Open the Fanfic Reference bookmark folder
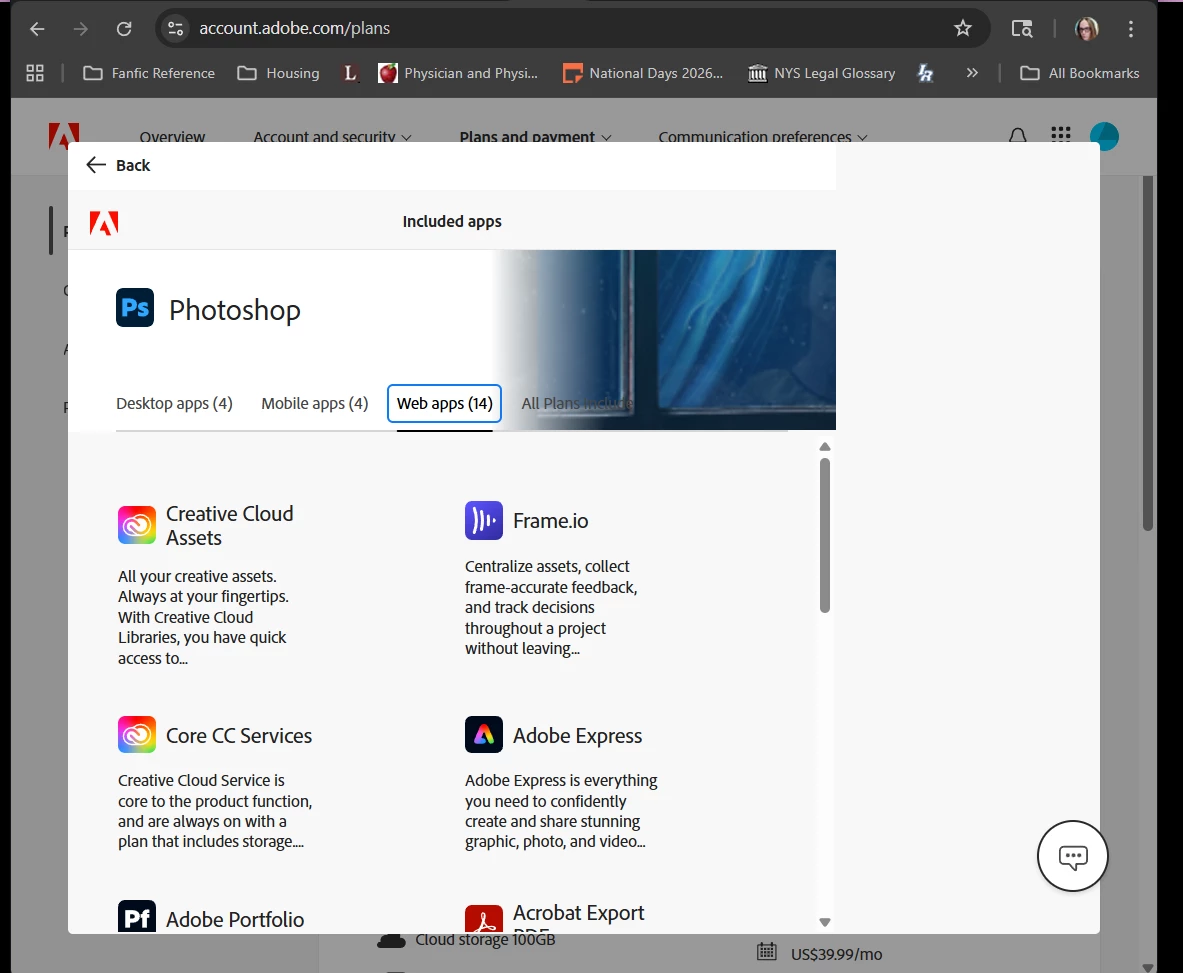1183x973 pixels. 149,73
